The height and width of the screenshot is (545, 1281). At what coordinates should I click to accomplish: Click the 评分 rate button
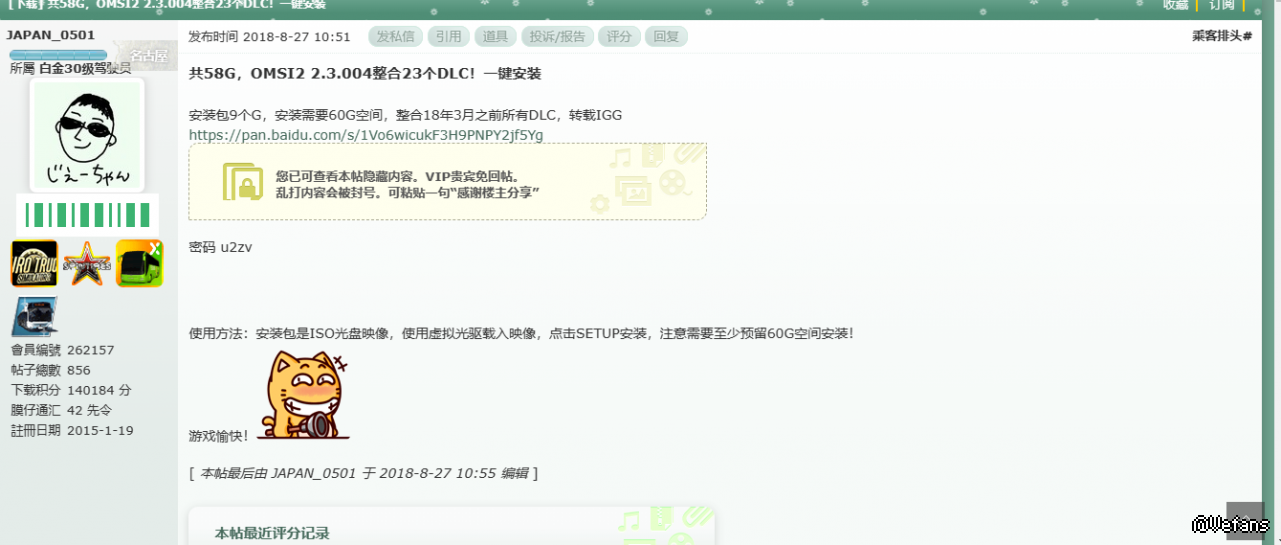pyautogui.click(x=619, y=37)
